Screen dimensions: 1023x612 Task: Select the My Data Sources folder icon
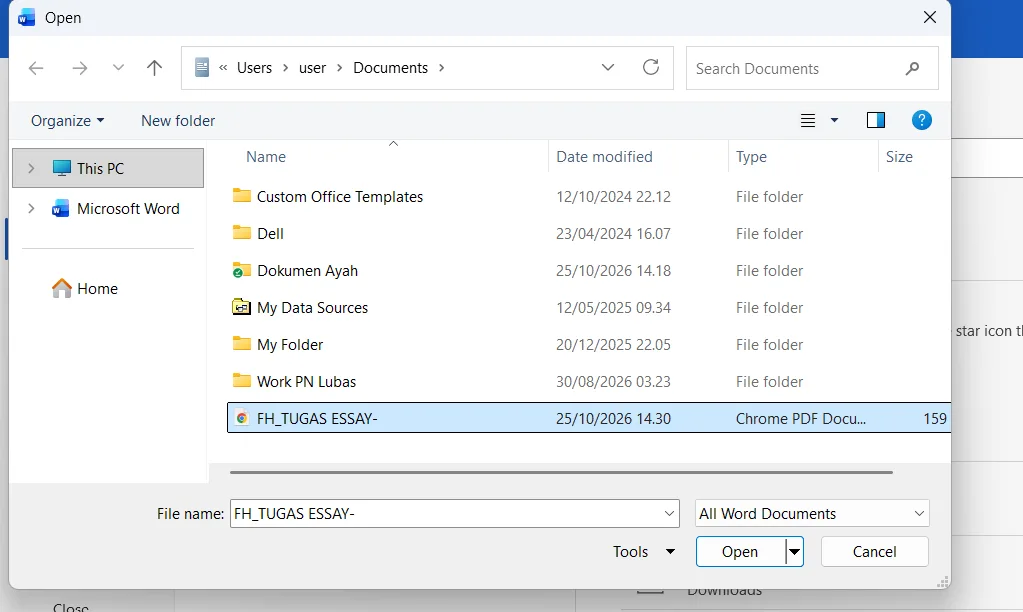[x=241, y=307]
